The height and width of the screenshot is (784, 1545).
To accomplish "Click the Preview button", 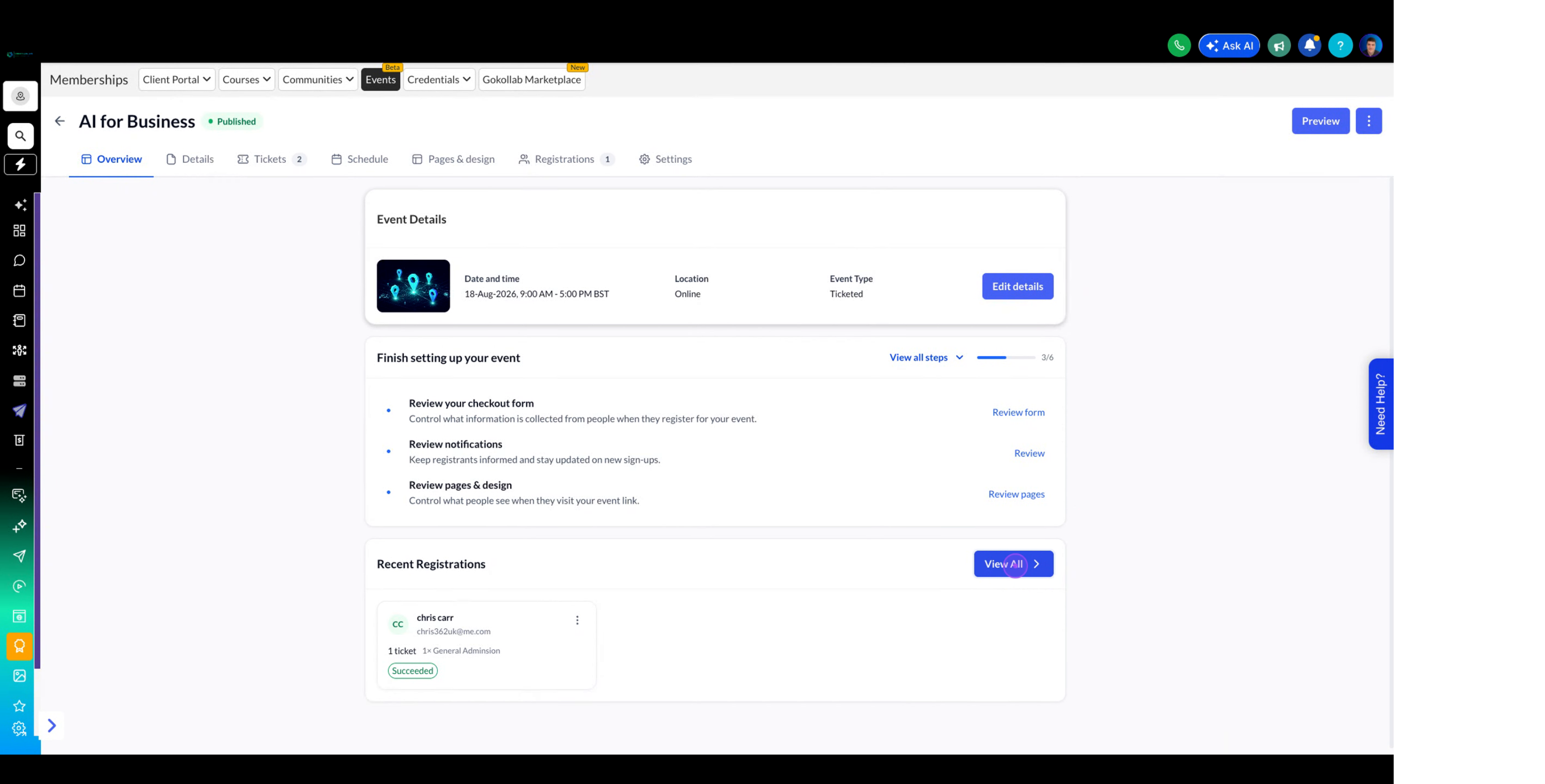I will [1320, 121].
